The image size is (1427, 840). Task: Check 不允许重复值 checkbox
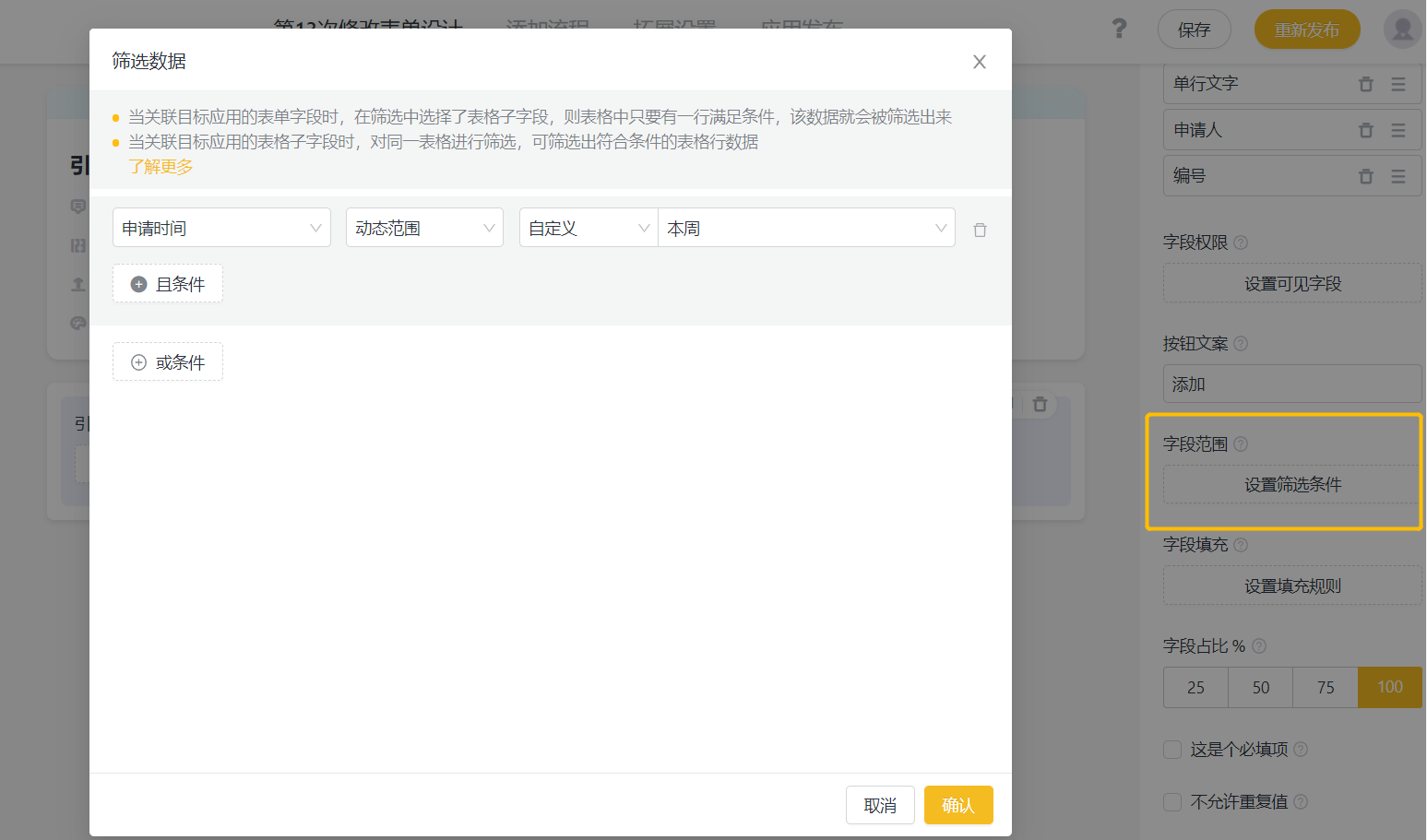point(1172,802)
